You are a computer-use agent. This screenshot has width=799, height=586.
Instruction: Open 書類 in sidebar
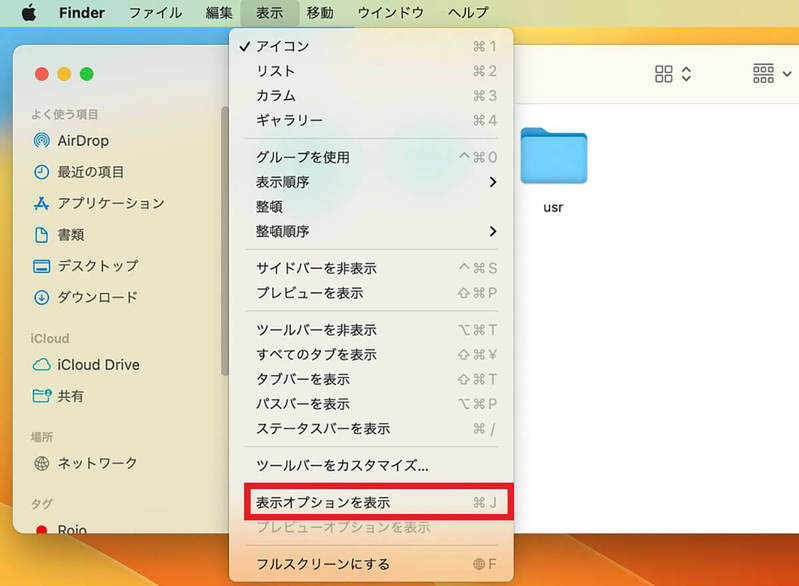[59, 235]
